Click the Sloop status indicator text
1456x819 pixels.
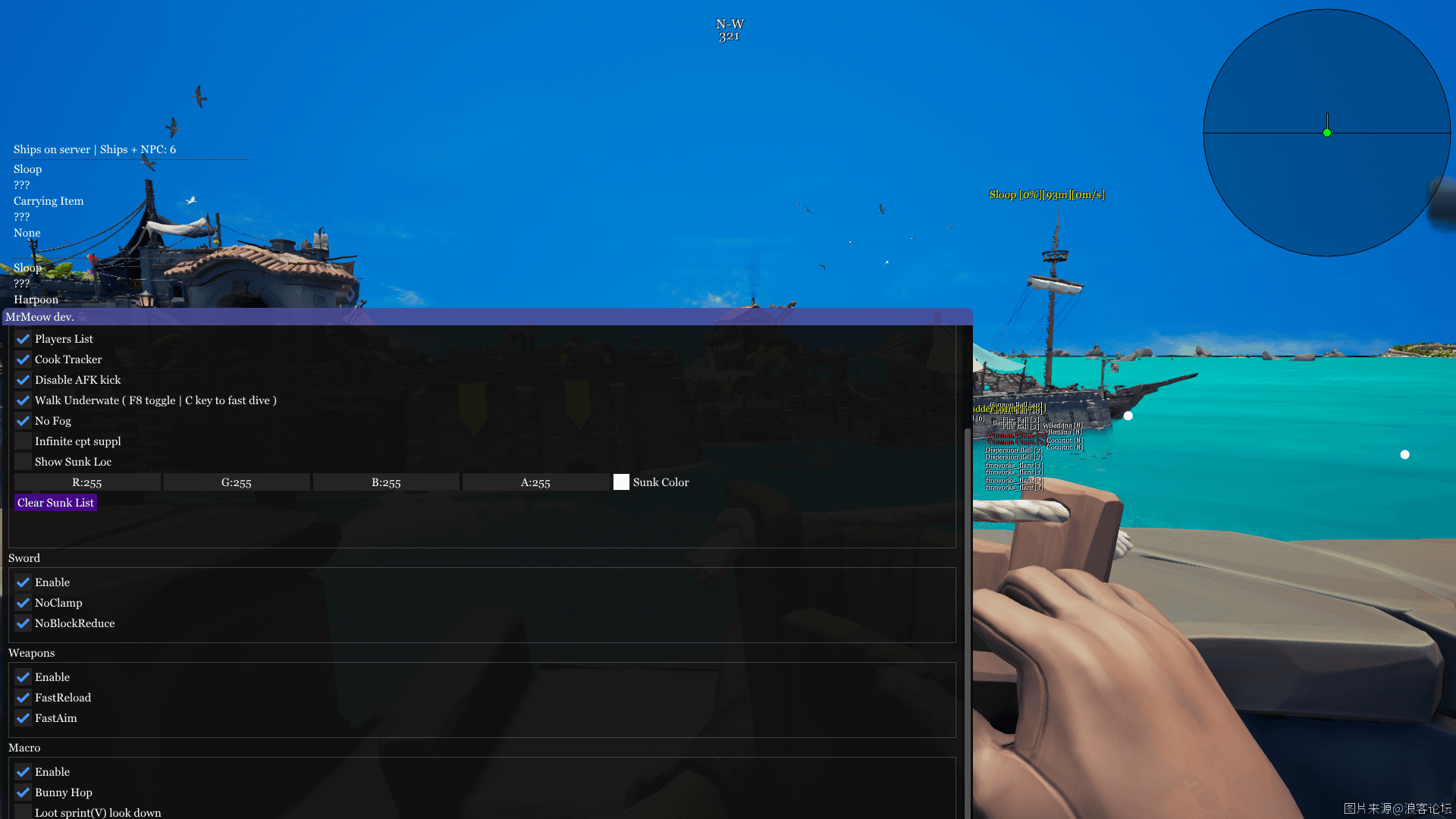tap(1047, 194)
